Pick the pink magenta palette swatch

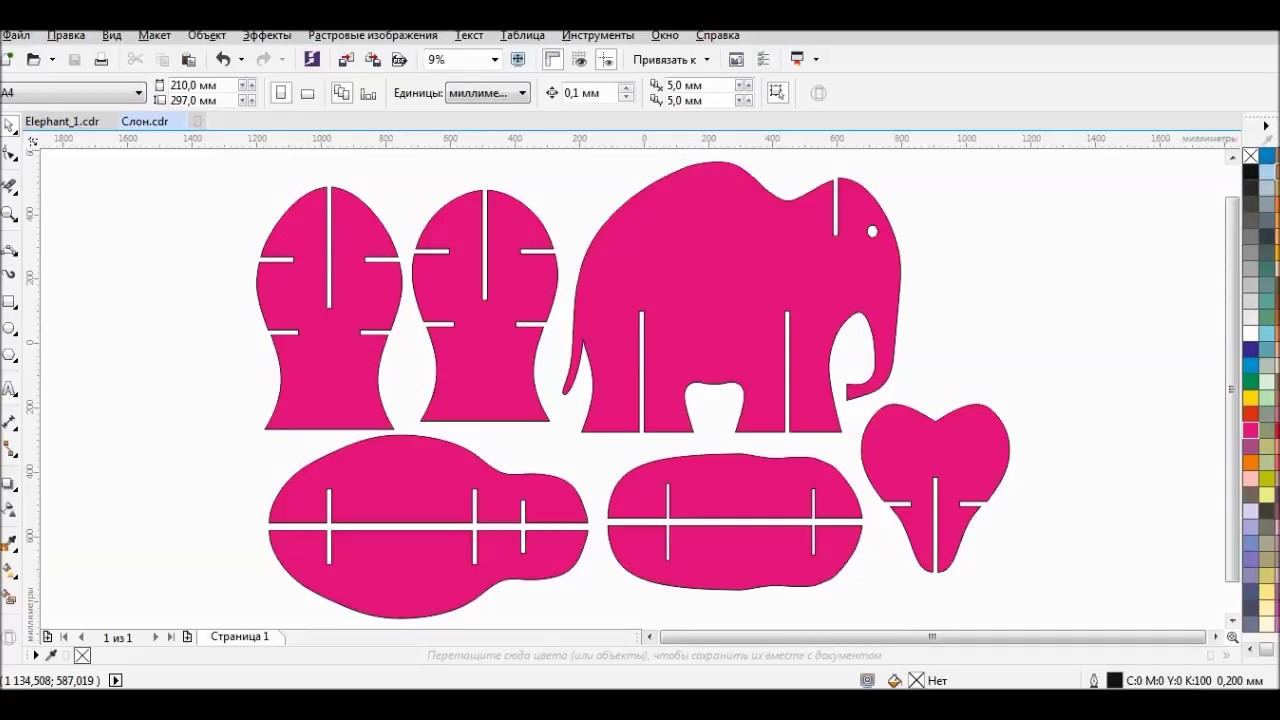pos(1250,430)
